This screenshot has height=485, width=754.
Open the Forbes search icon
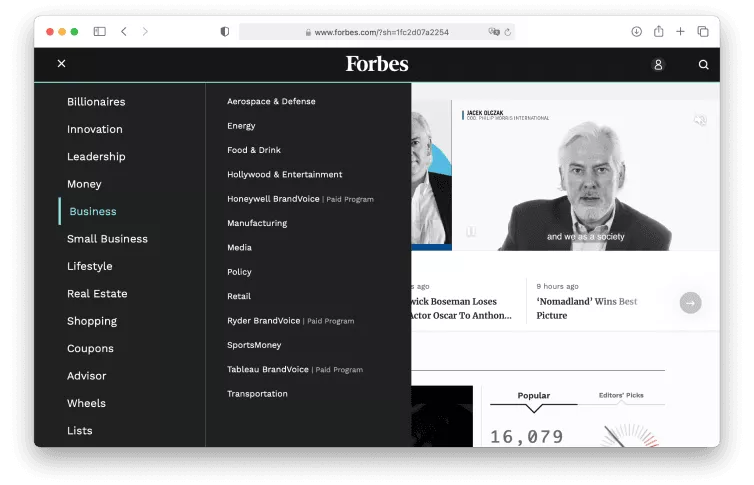(703, 64)
